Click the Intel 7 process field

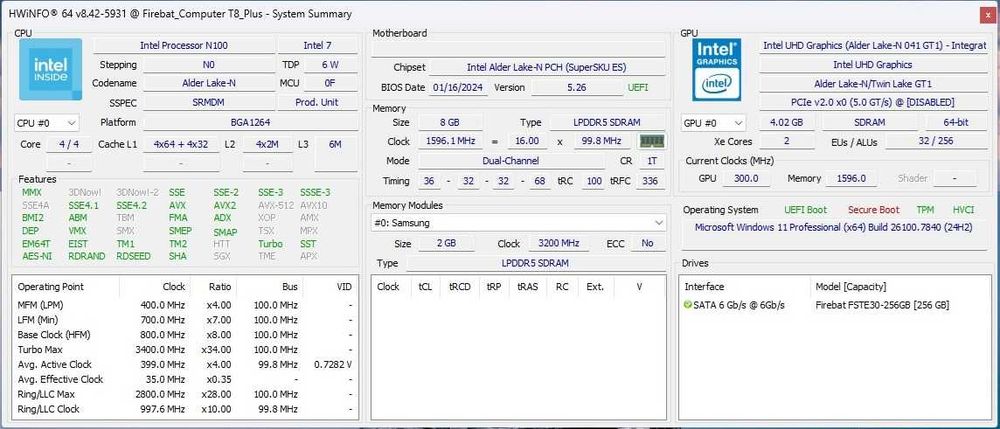pos(317,46)
